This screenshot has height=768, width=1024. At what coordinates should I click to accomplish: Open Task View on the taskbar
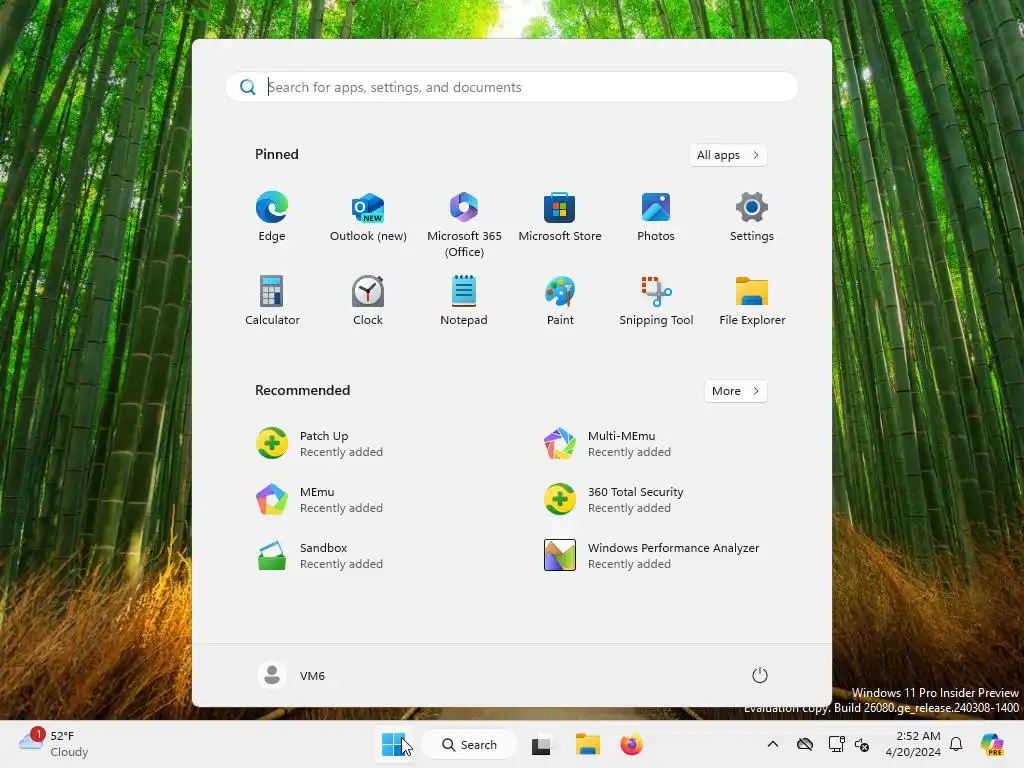point(541,745)
